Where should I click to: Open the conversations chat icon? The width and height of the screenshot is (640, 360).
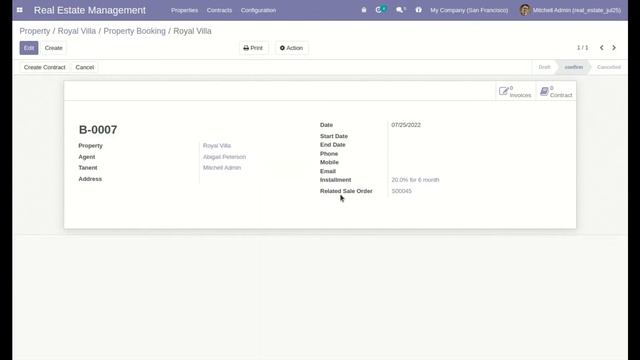click(x=400, y=10)
